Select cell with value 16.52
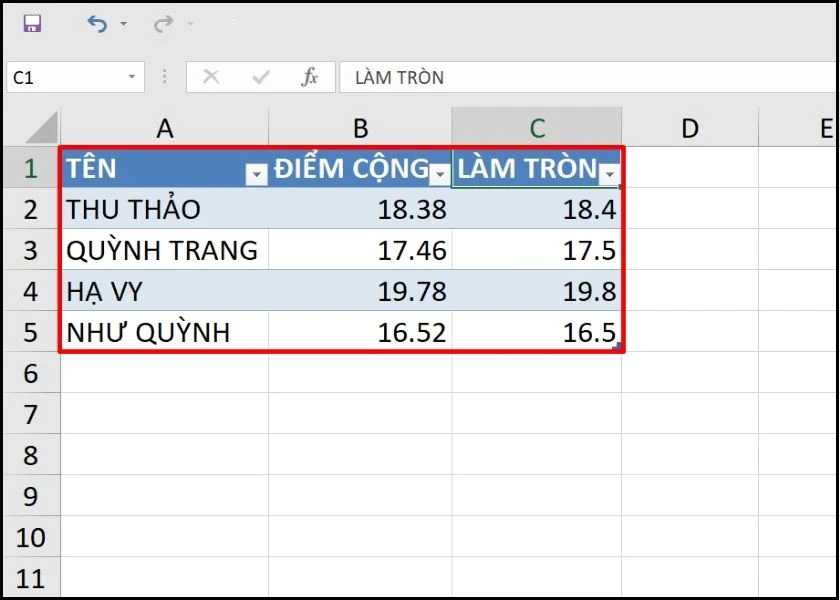This screenshot has height=600, width=840. point(360,332)
